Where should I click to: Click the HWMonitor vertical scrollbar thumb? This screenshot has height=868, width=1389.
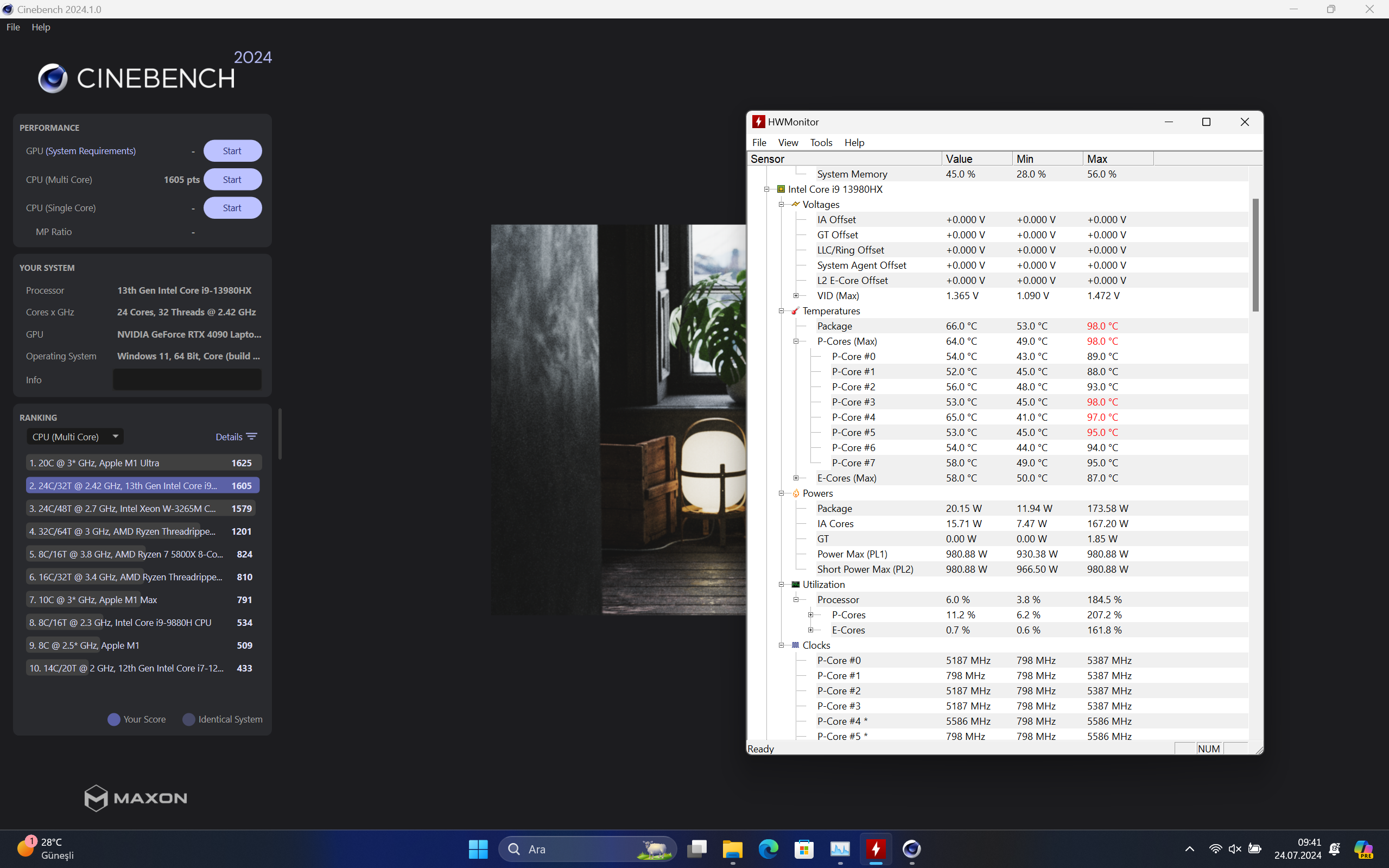tap(1255, 255)
